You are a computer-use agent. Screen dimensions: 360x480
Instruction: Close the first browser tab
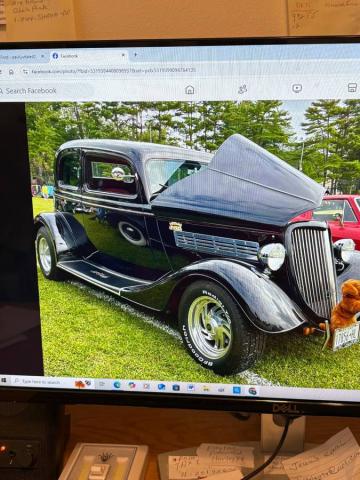click(x=43, y=56)
